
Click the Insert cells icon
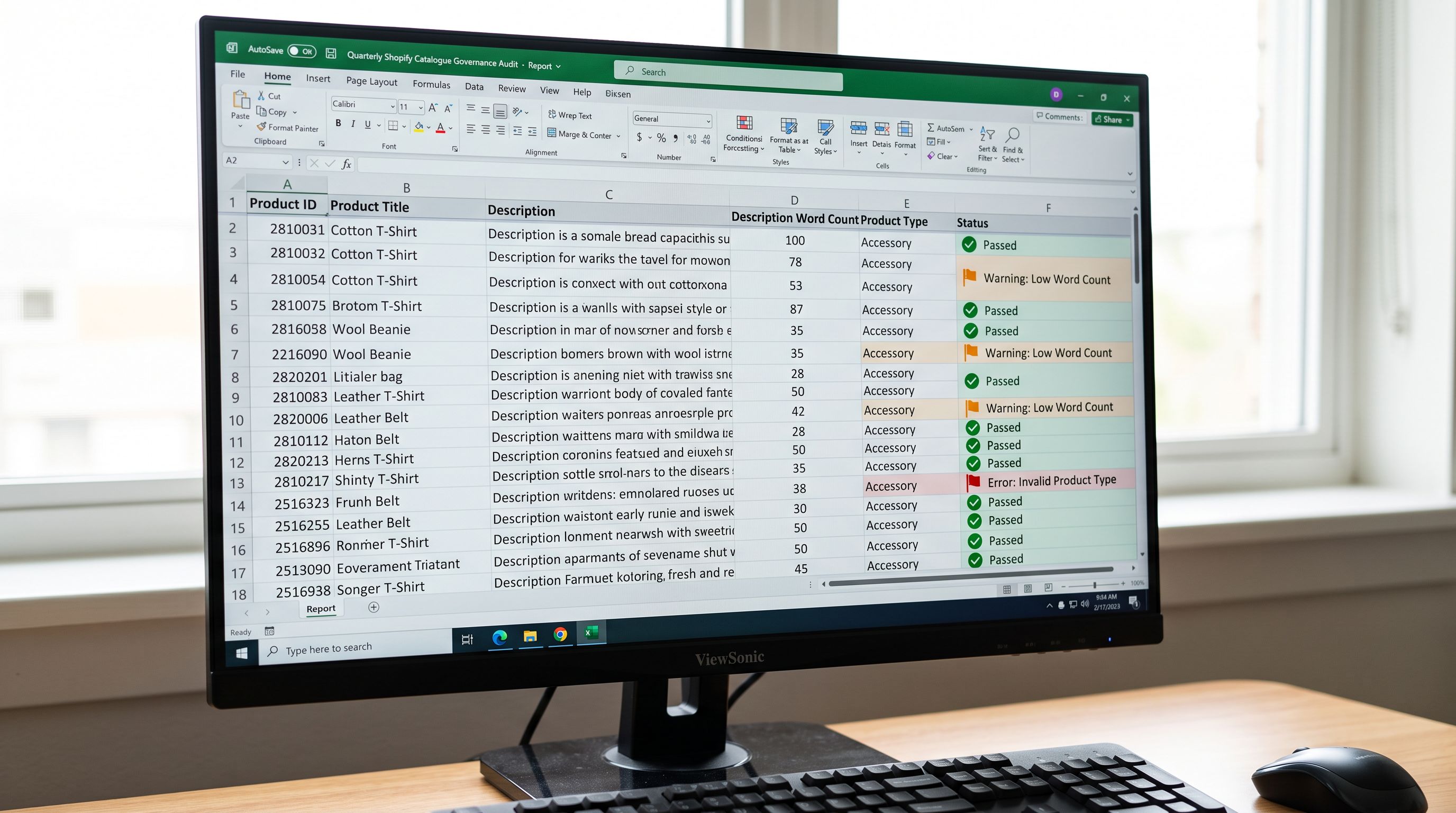click(859, 129)
